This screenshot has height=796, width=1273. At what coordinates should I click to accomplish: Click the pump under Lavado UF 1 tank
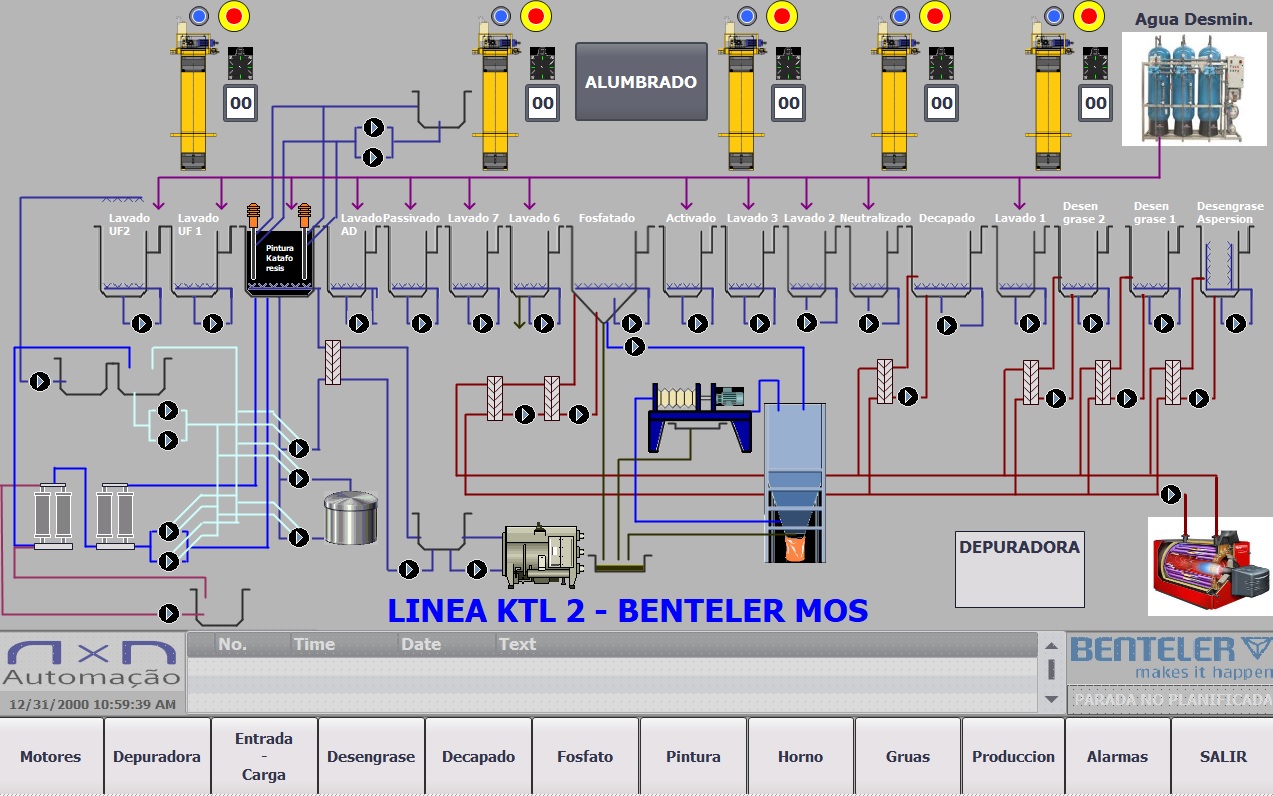212,323
